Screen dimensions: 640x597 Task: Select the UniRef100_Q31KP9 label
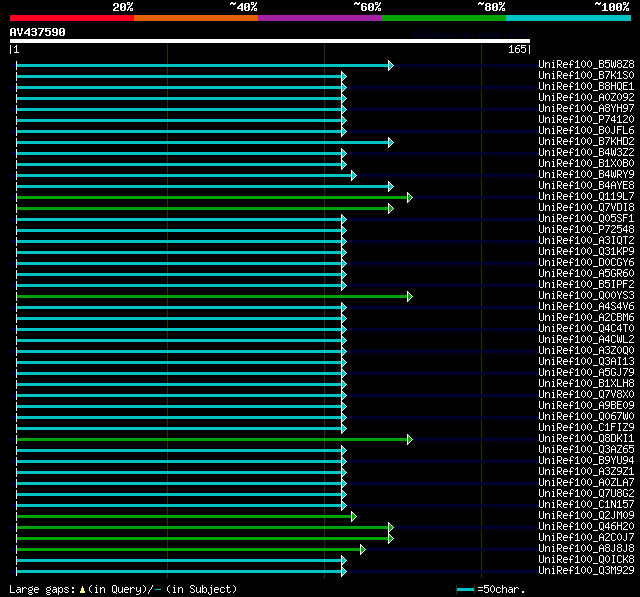point(586,252)
